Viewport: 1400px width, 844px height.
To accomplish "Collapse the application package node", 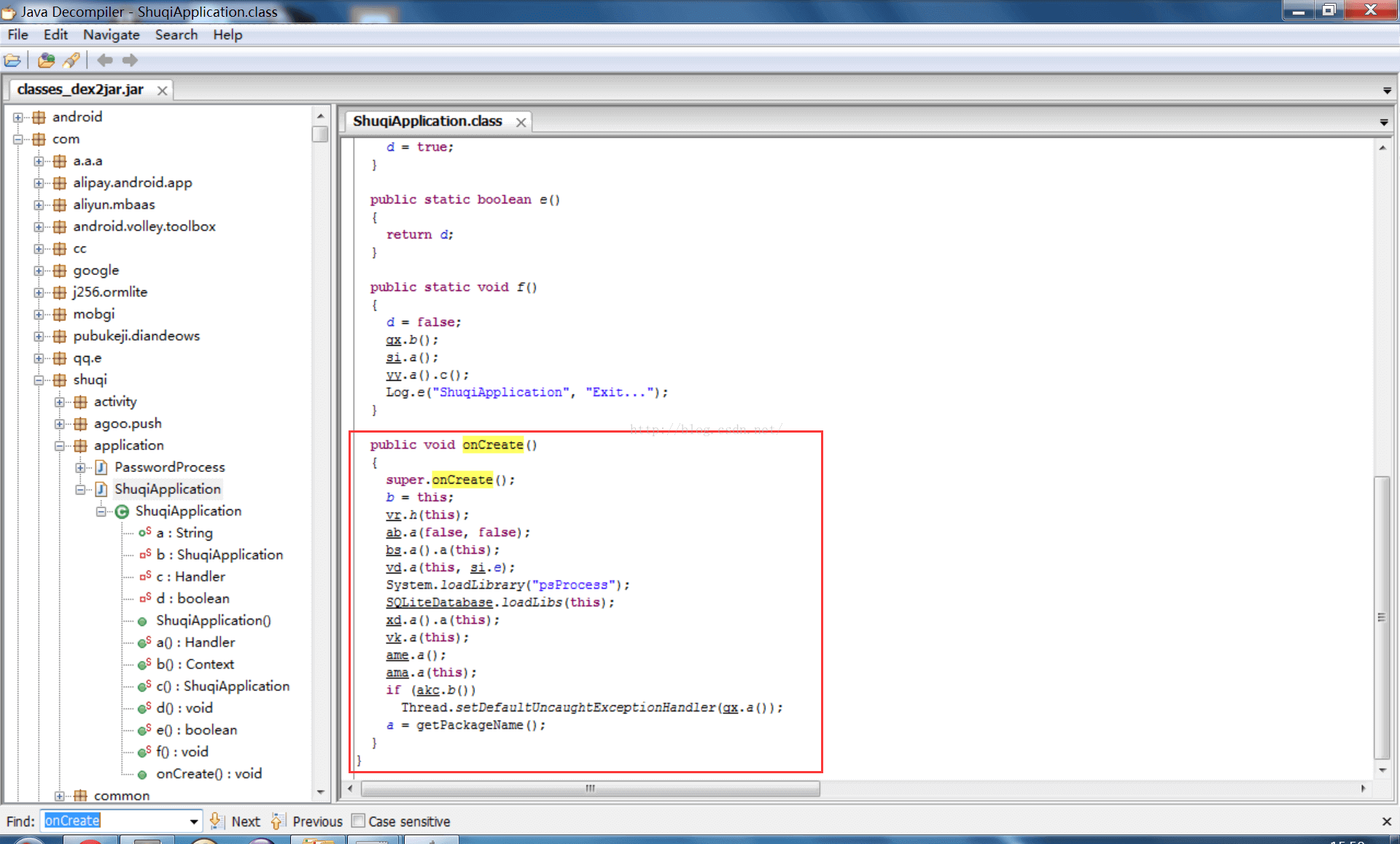I will (60, 446).
